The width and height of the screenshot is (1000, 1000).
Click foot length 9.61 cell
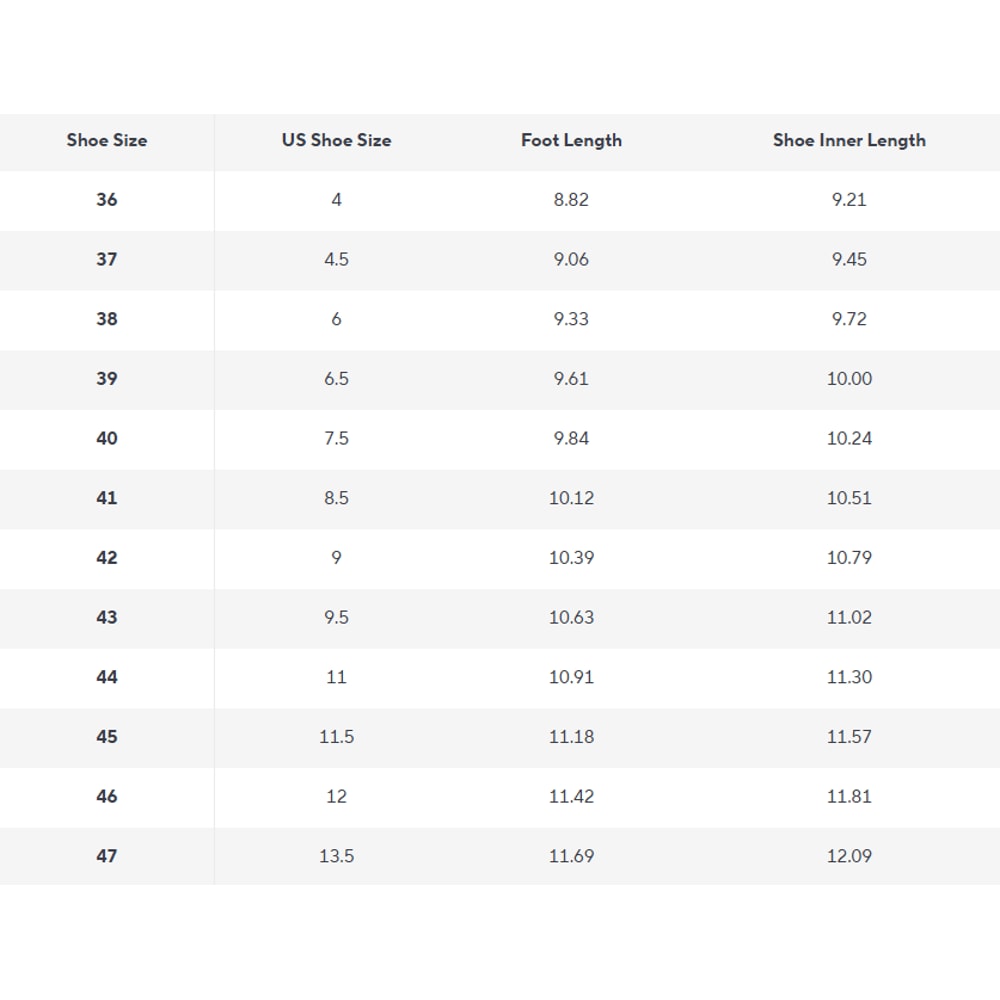click(571, 379)
